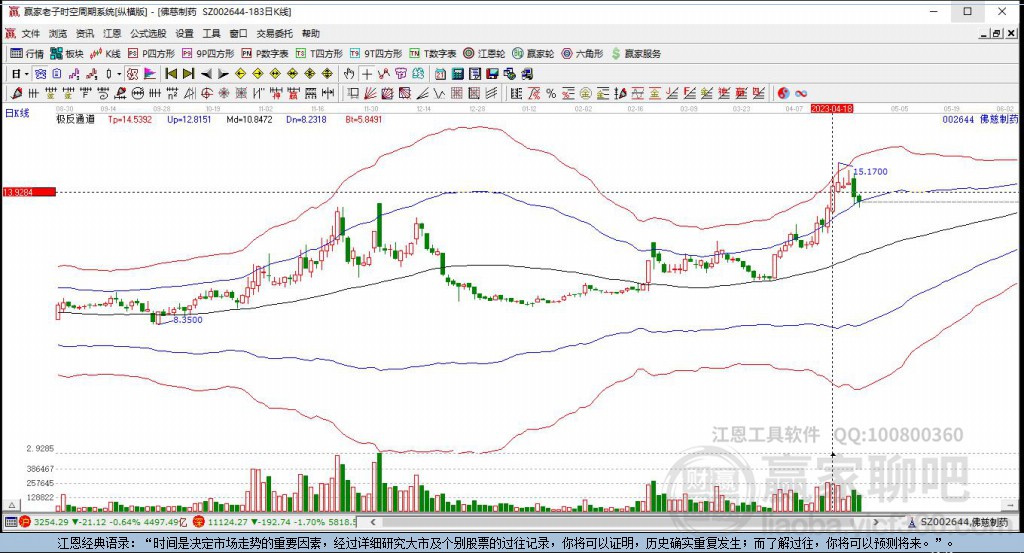Select the rectangle frame drawing tool
Screen dimensions: 1024x553
pyautogui.click(x=353, y=93)
